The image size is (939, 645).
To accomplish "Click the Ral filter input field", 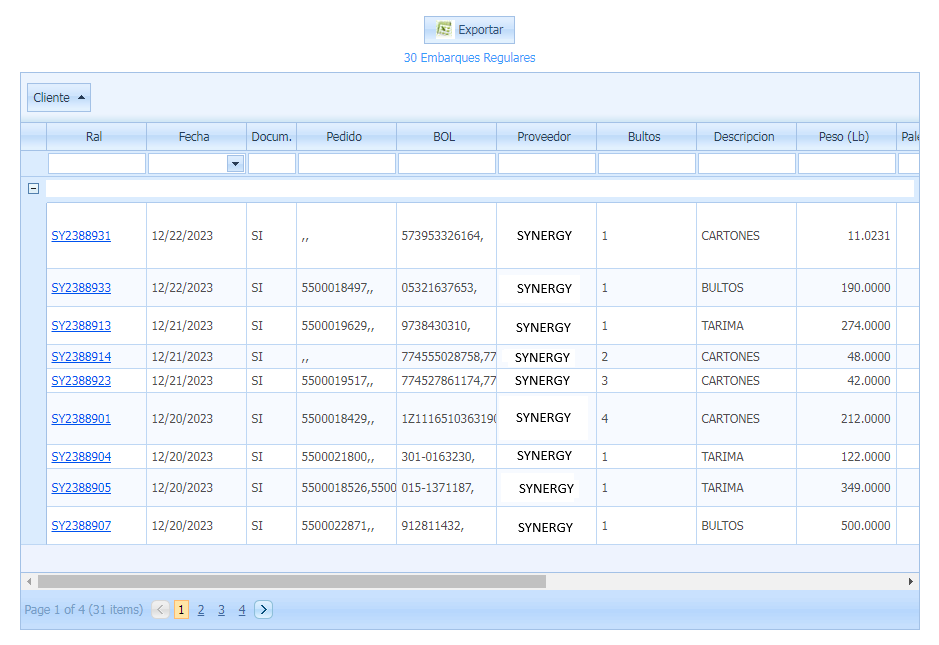I will [x=97, y=164].
